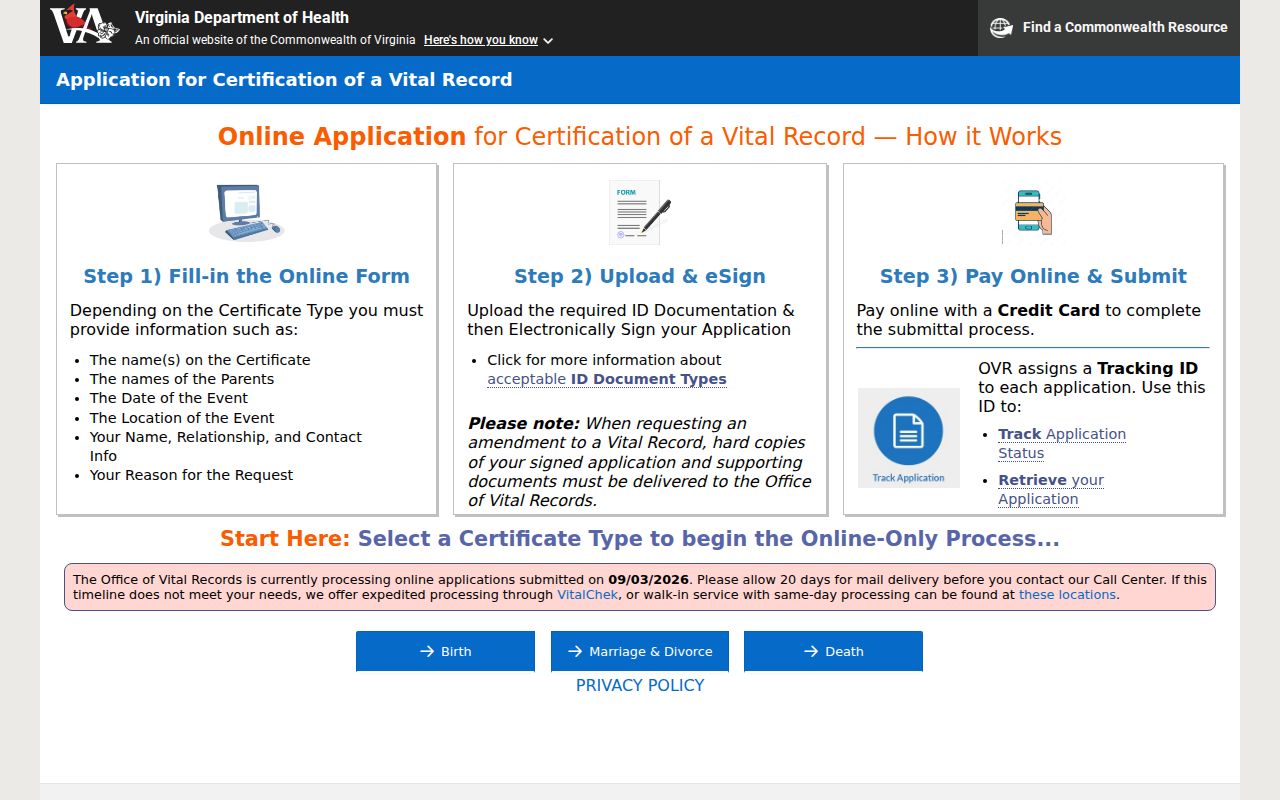The width and height of the screenshot is (1280, 800).
Task: Click the Step 1) Fill-in the Online Form heading
Action: [246, 276]
